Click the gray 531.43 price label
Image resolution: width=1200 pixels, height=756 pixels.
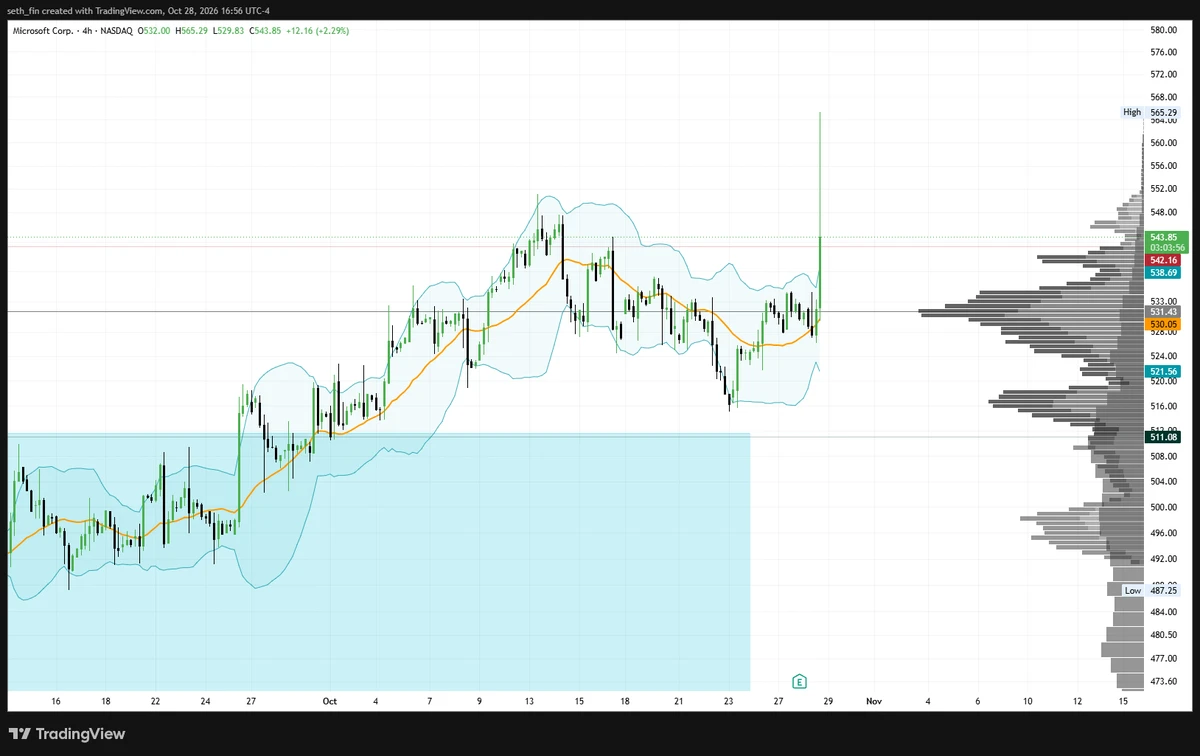click(1163, 312)
